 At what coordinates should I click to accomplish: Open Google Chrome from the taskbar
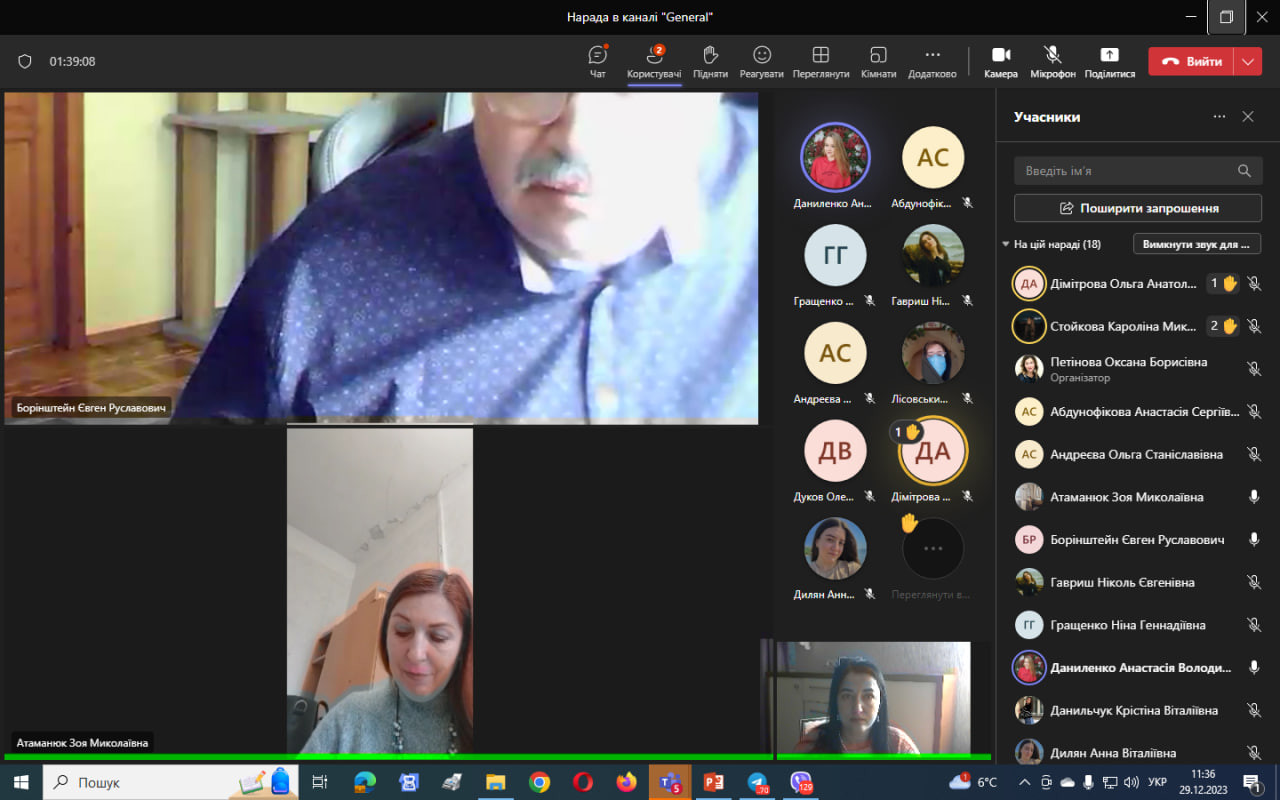coord(539,782)
